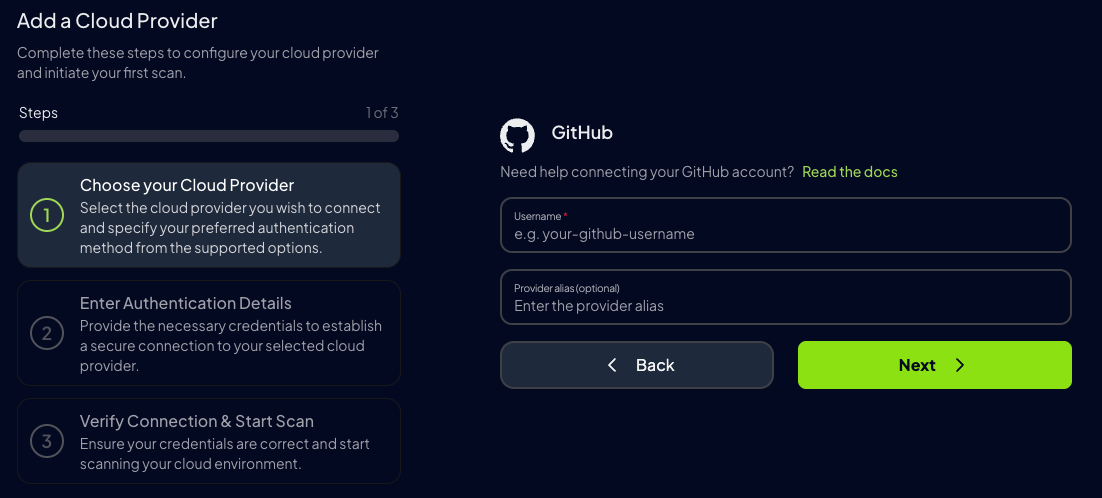Click the step 3 circle icon
This screenshot has width=1102, height=498.
coord(46,441)
